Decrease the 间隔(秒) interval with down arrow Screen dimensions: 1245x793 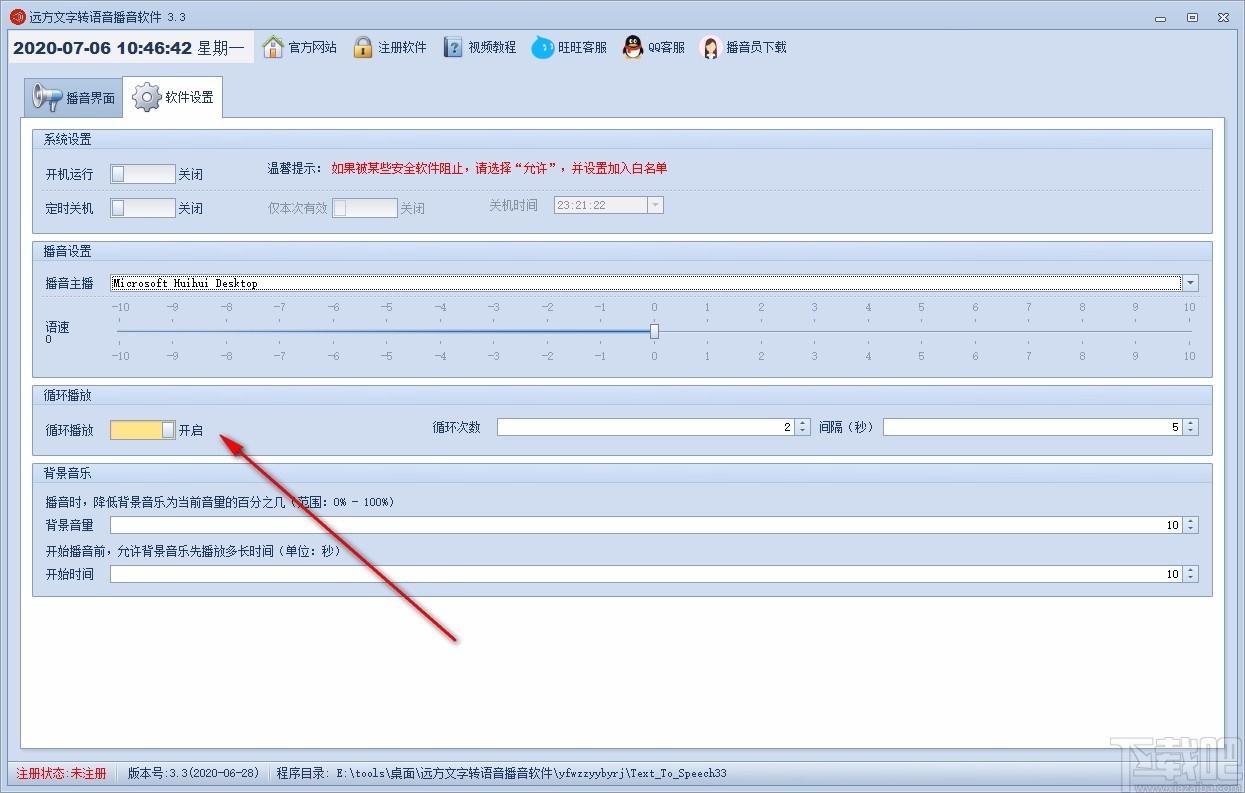(1190, 431)
